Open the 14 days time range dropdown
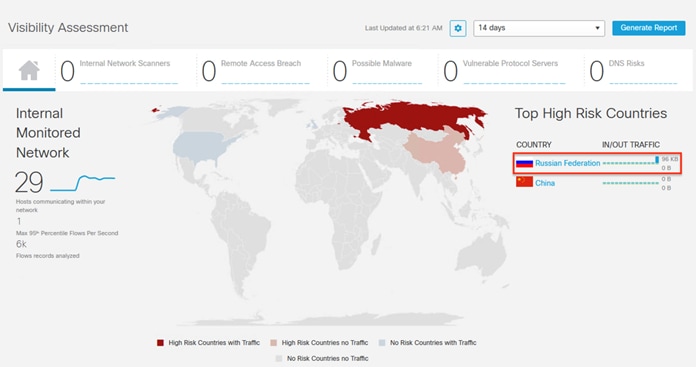 click(539, 28)
